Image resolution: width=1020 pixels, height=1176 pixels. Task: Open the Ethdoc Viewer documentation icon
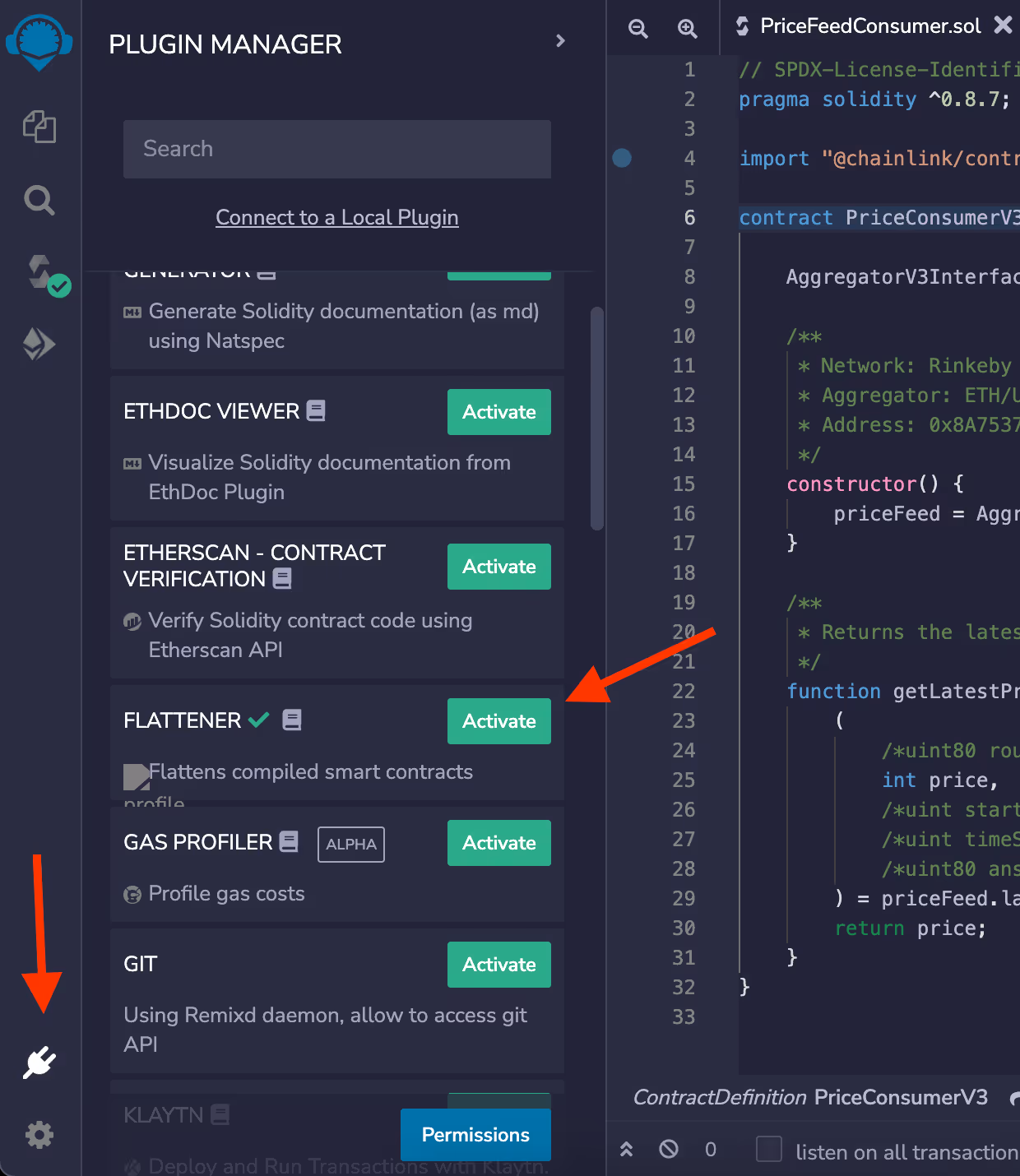coord(316,410)
